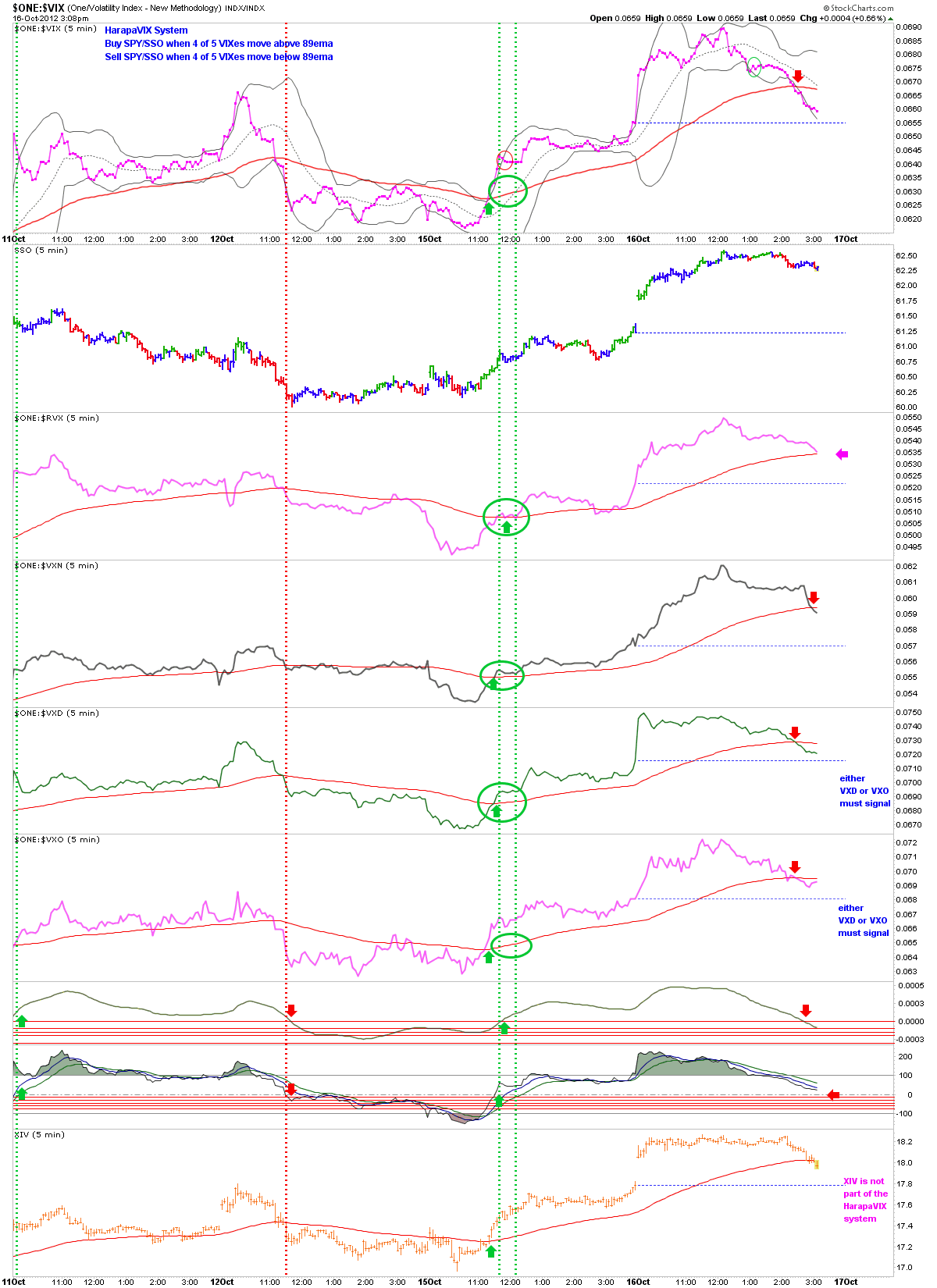Click the High 0.0659 value
This screenshot has width=937, height=1288.
pos(668,18)
